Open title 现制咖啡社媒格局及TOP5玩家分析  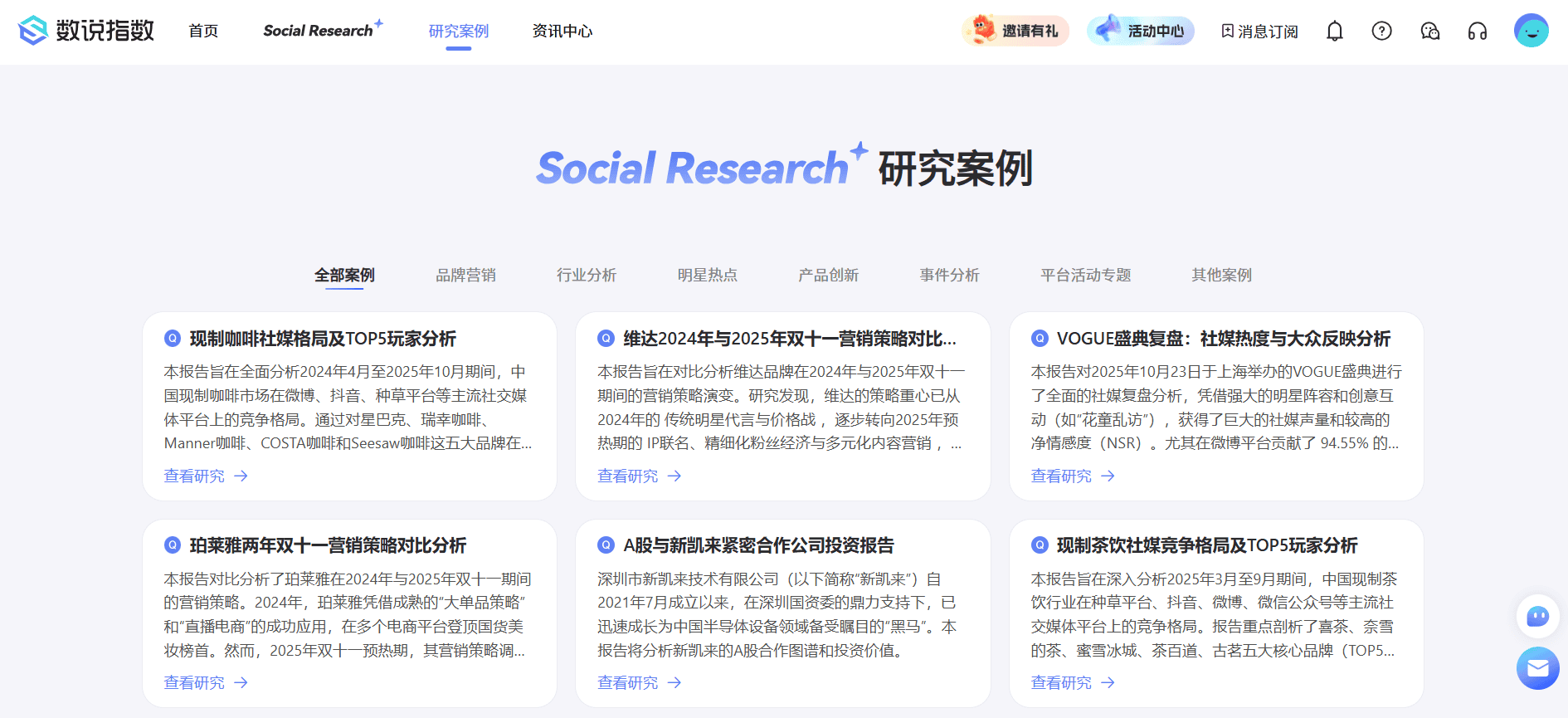pyautogui.click(x=324, y=339)
